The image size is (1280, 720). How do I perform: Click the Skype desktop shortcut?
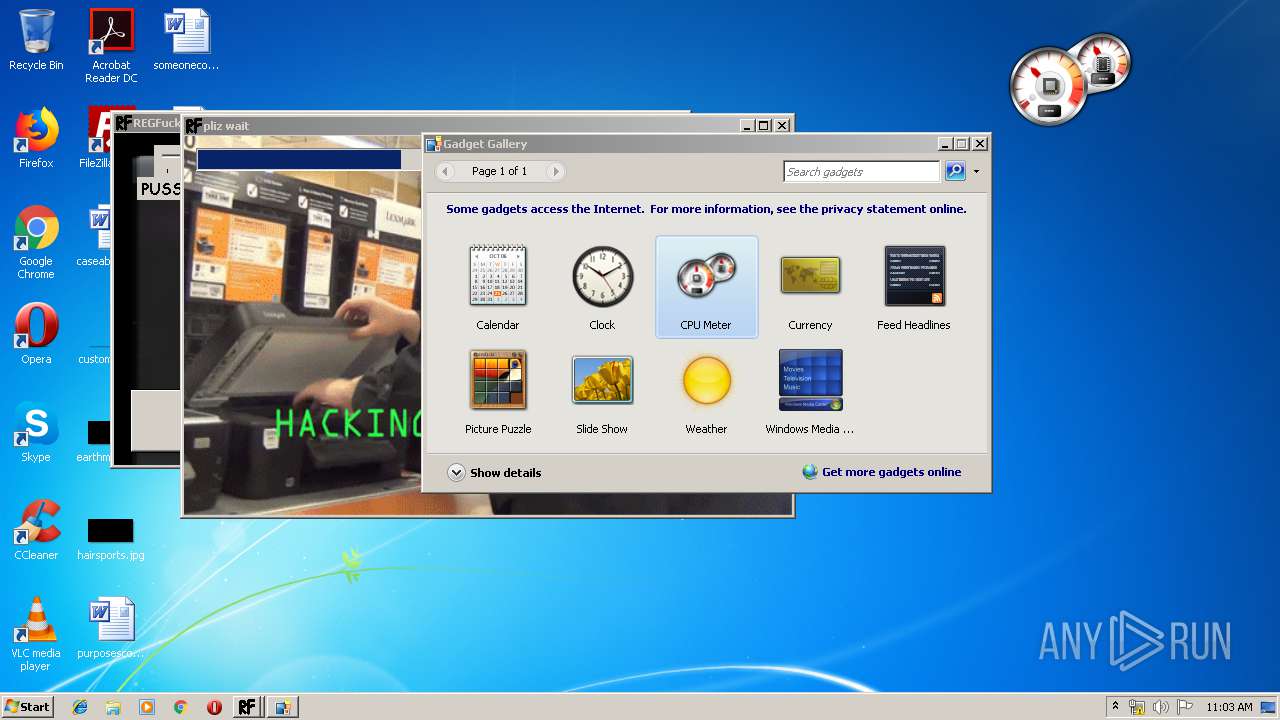click(36, 432)
